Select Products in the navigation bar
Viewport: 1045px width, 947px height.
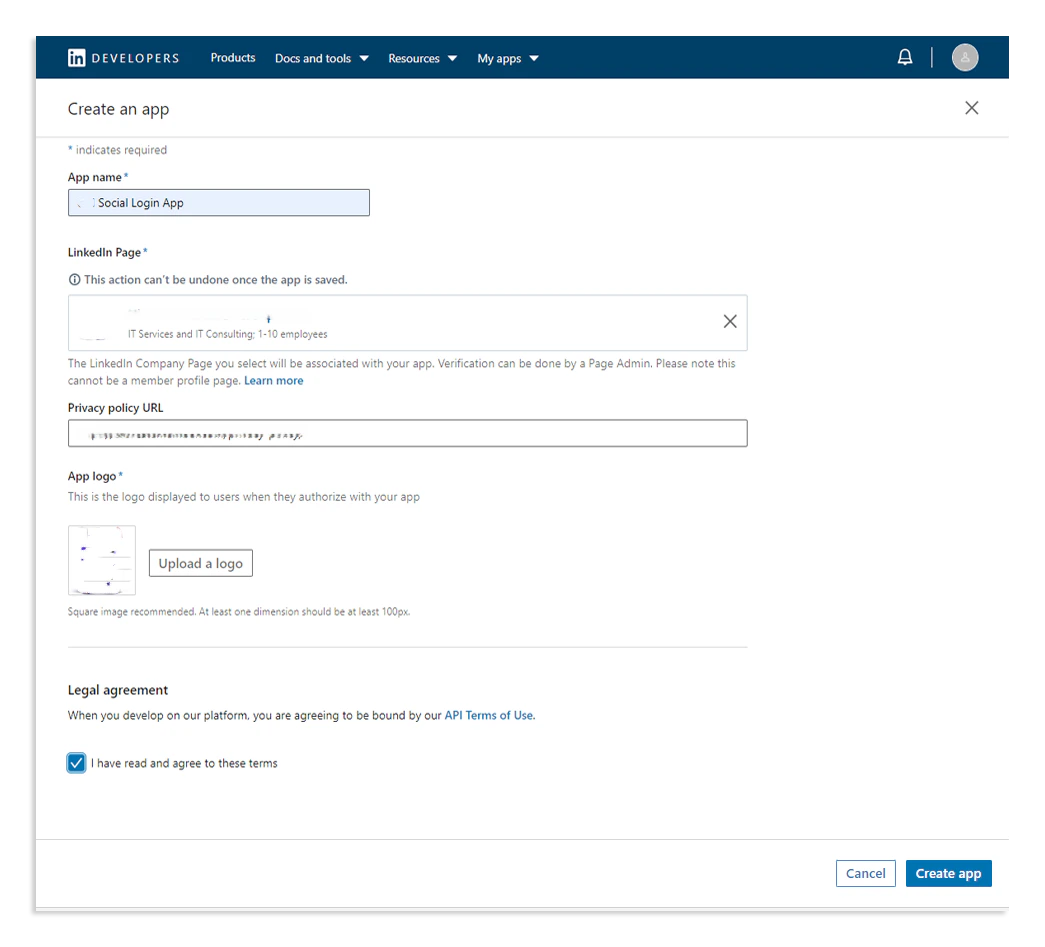pyautogui.click(x=232, y=58)
